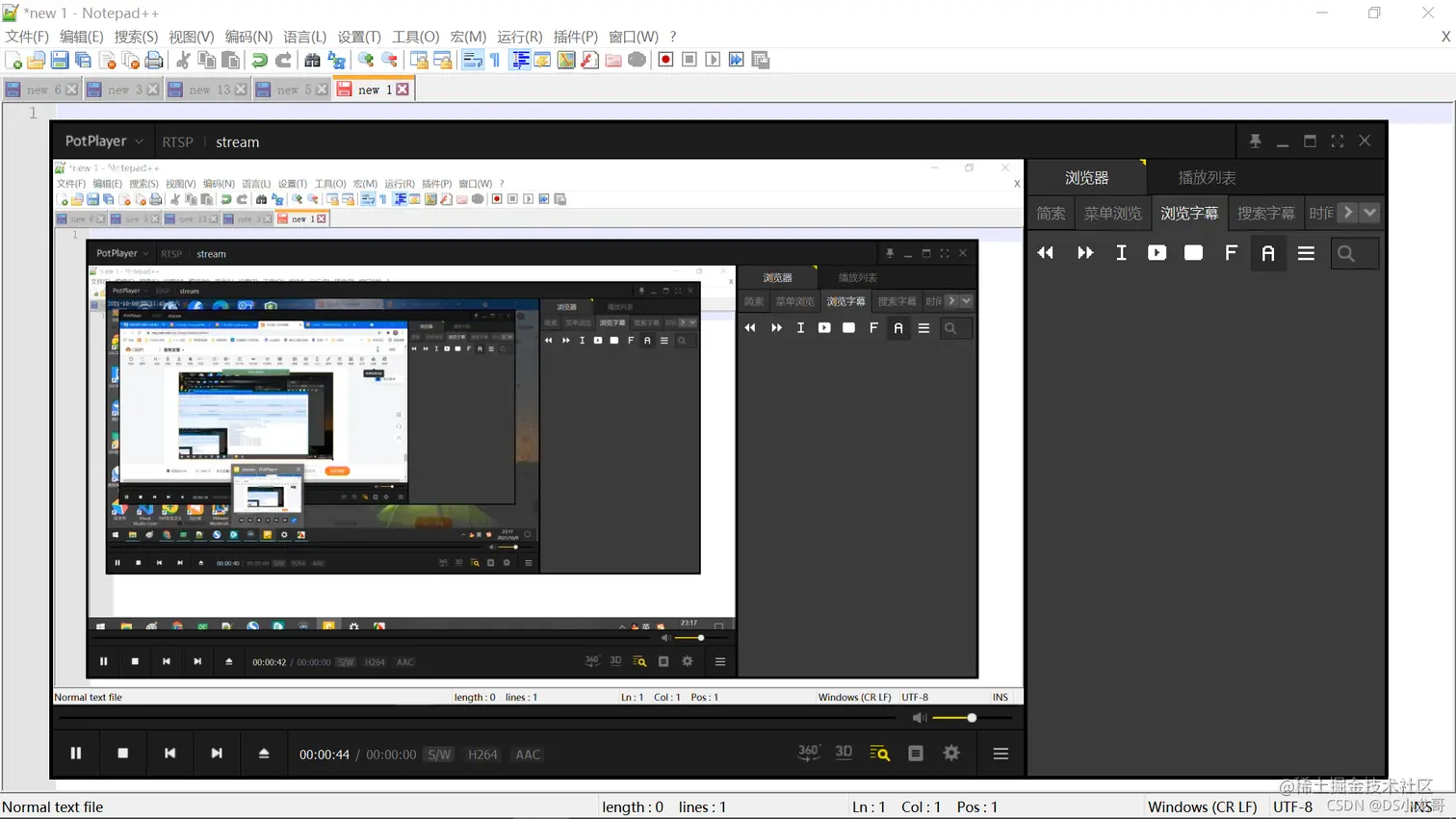Click the Copy toolbar icon
Image resolution: width=1456 pixels, height=819 pixels.
point(207,60)
